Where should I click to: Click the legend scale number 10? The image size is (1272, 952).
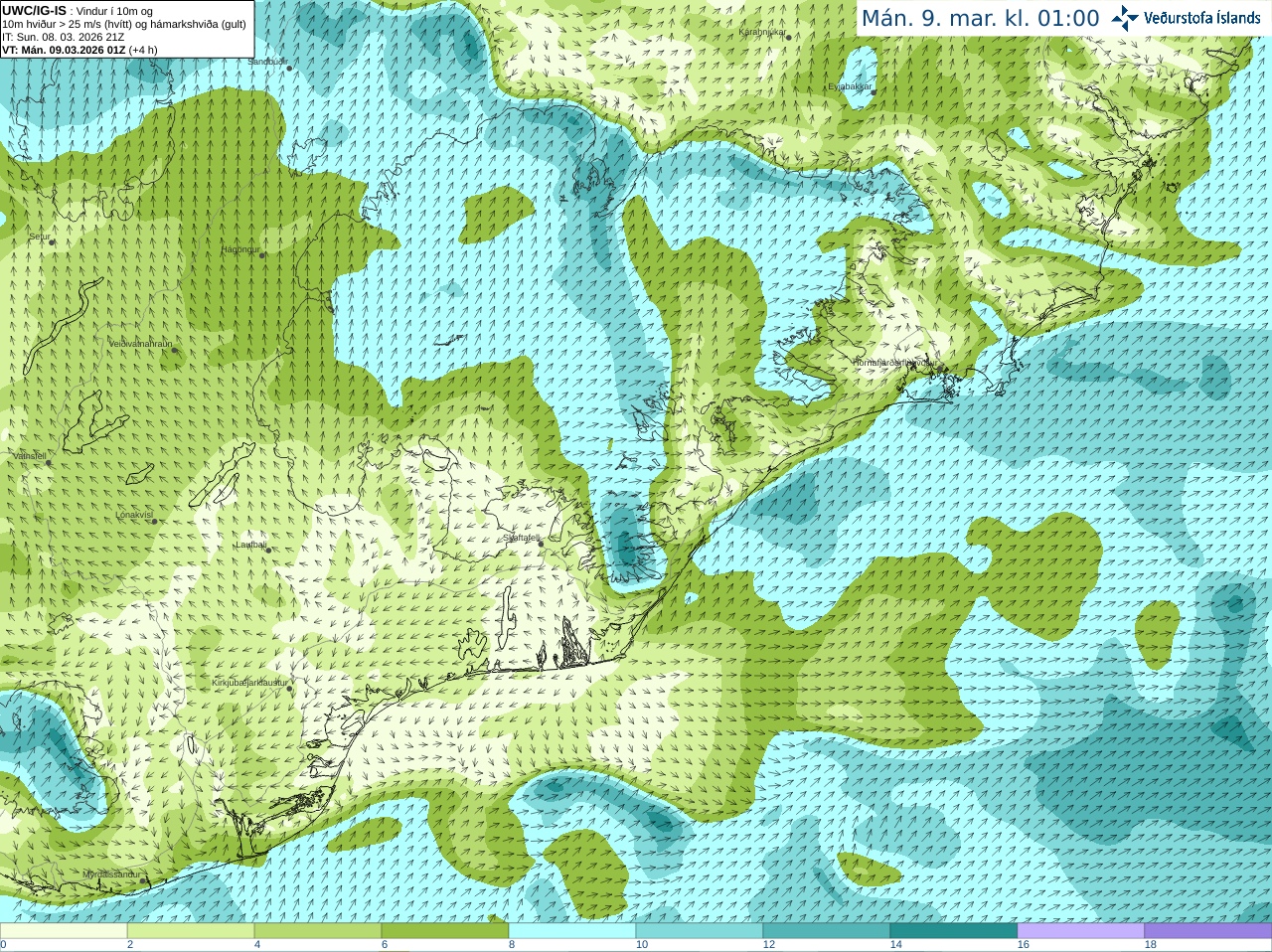click(642, 944)
